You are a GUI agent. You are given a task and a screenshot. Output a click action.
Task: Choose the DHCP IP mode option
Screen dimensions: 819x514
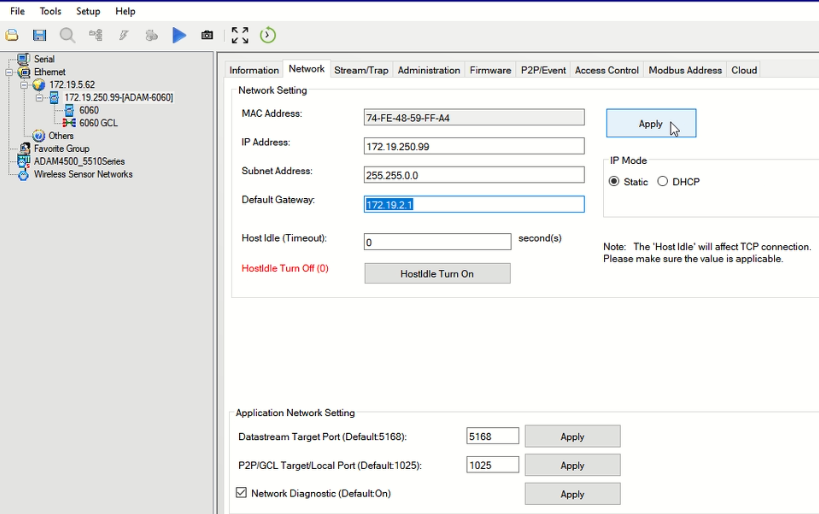663,182
